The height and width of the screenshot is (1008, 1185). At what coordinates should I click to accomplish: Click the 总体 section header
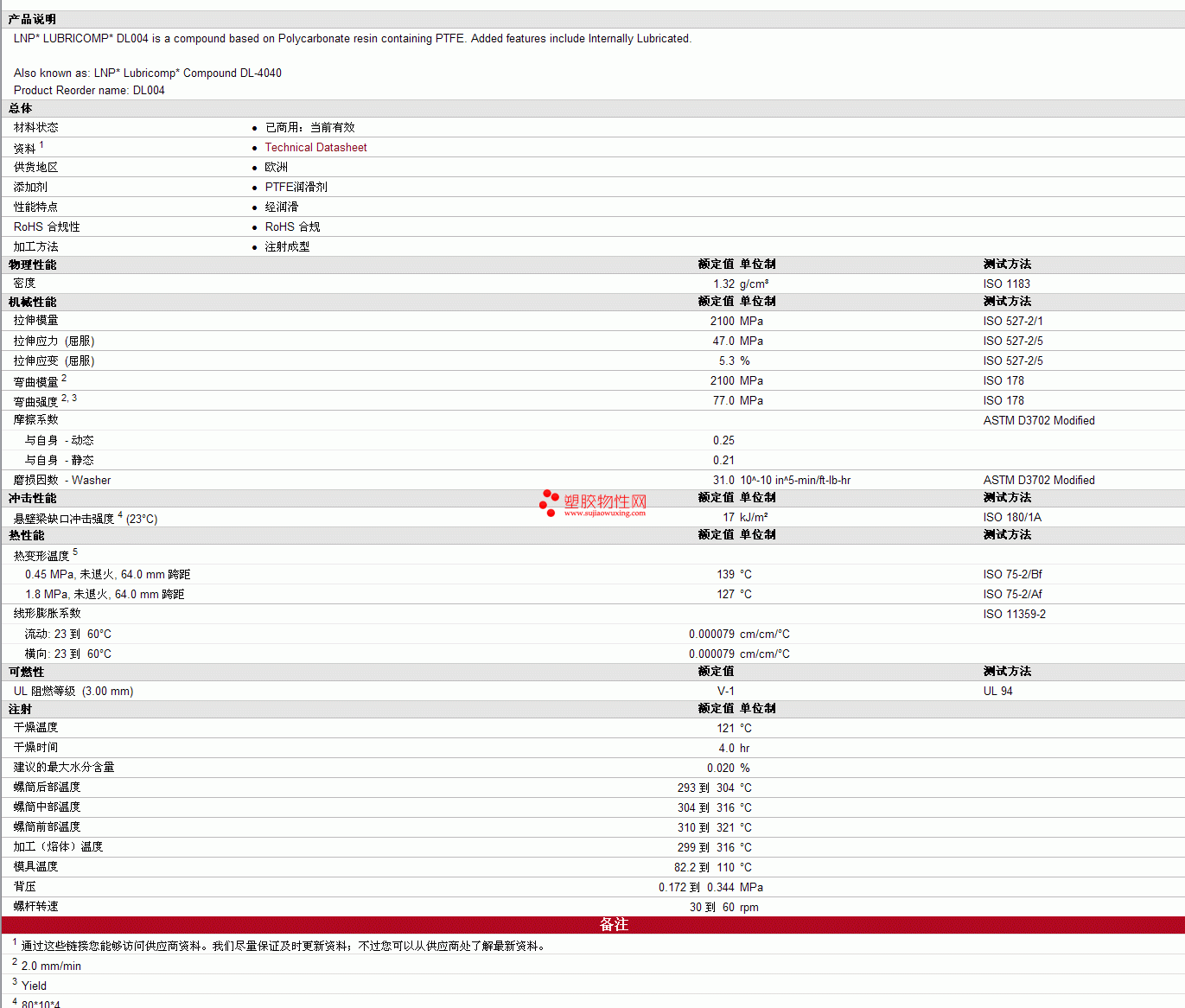(21, 109)
